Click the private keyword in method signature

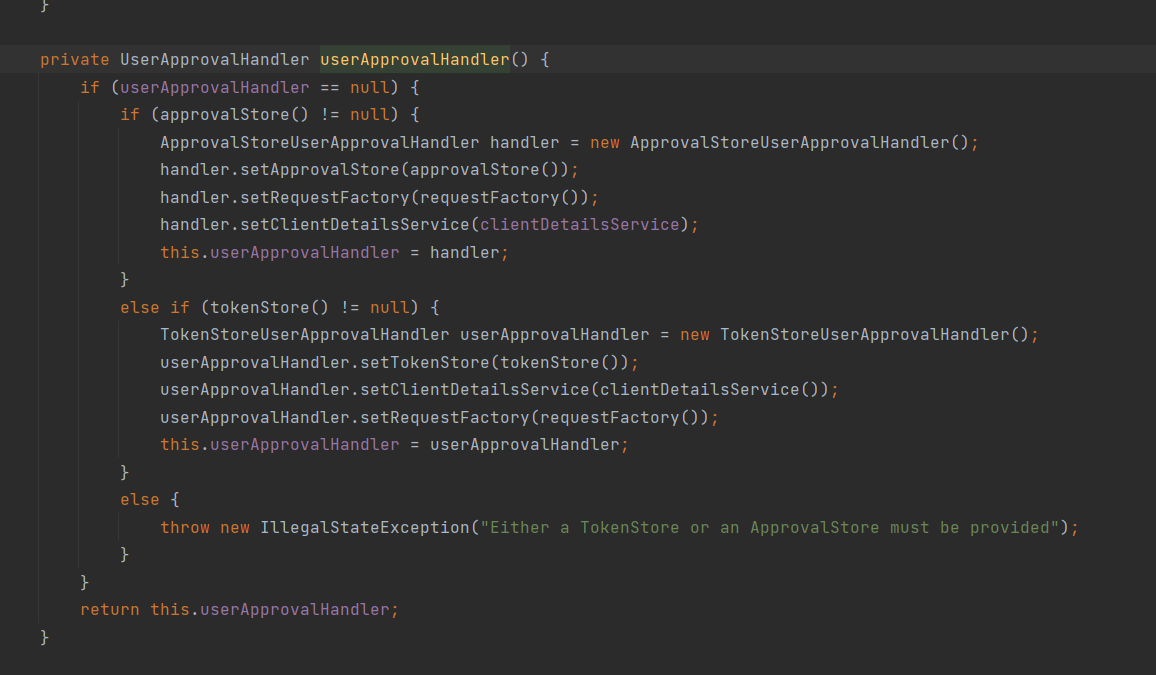tap(74, 59)
